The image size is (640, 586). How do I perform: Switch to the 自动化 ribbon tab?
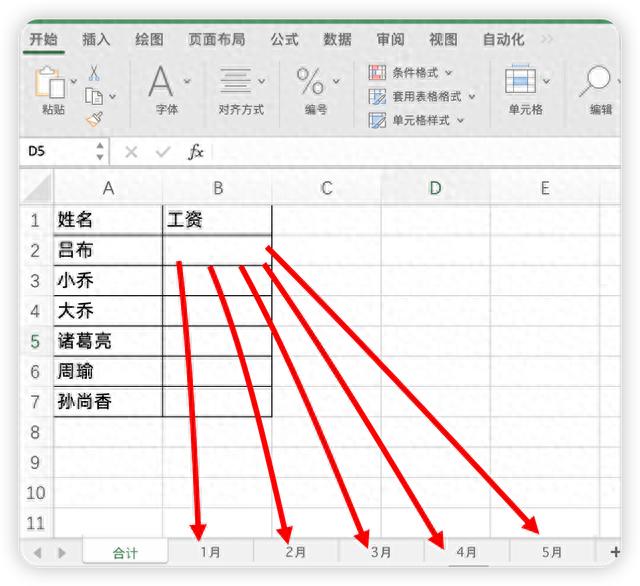tap(504, 40)
